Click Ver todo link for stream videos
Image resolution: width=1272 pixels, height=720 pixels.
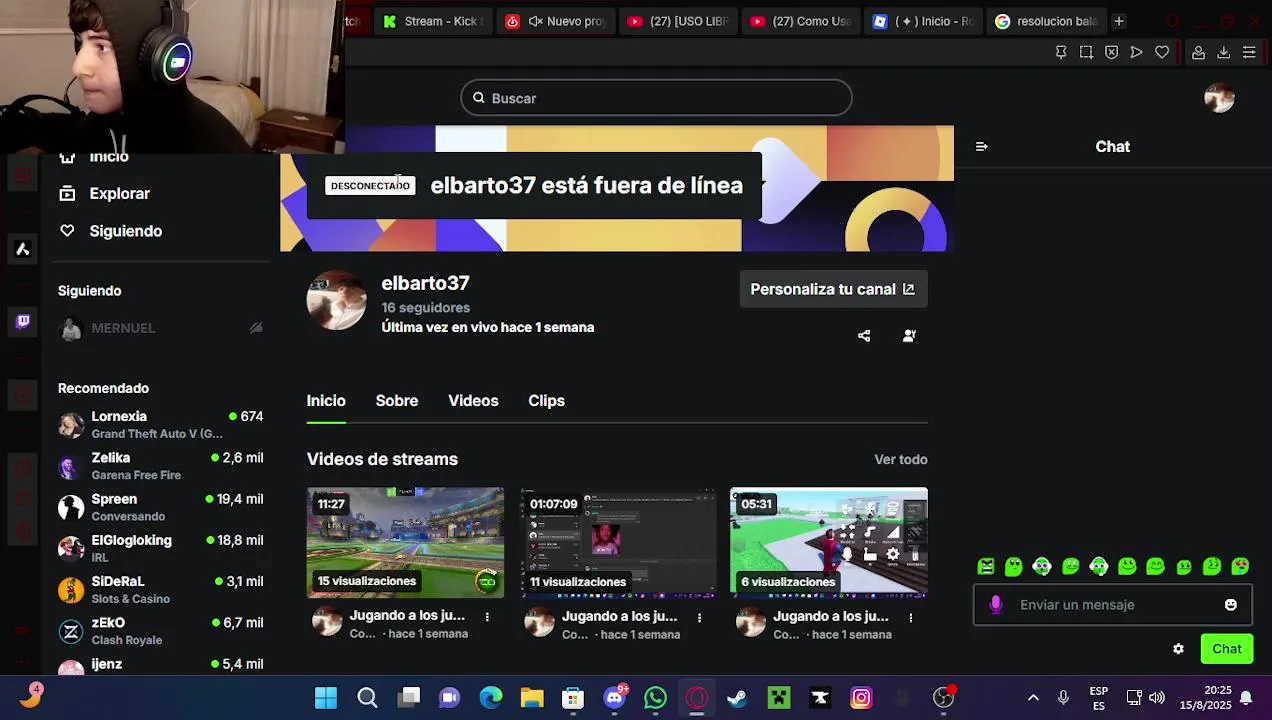click(901, 460)
